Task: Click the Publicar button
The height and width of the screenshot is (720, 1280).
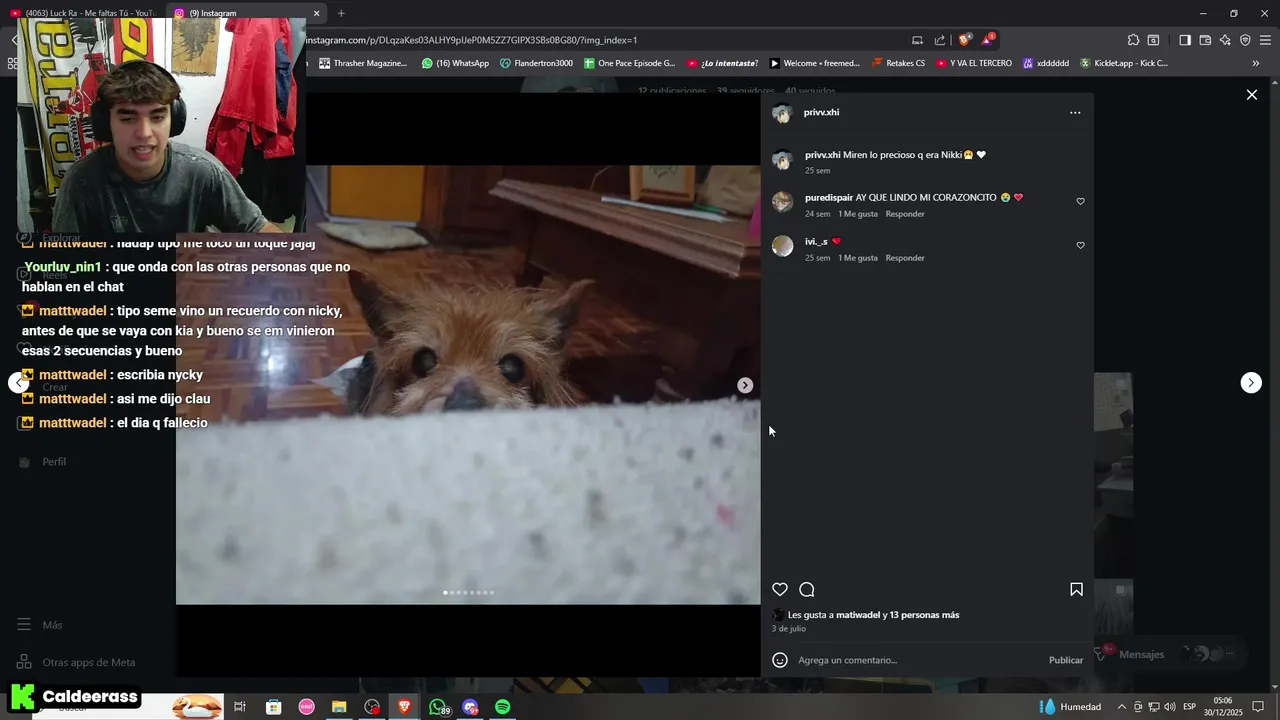Action: tap(1066, 660)
